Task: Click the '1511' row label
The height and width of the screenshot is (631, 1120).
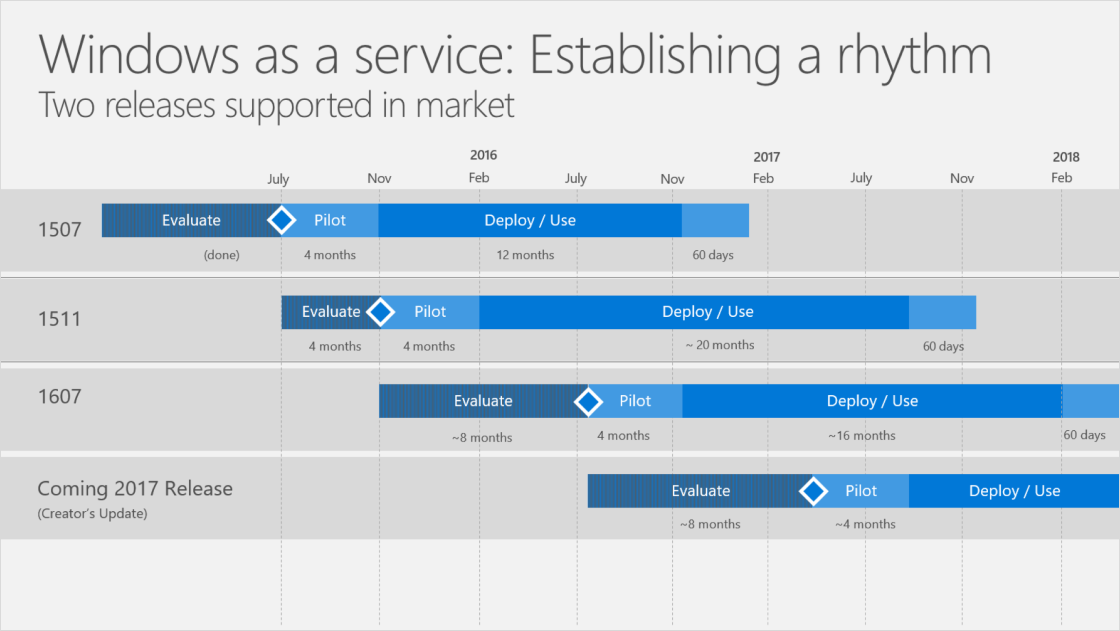Action: 59,319
